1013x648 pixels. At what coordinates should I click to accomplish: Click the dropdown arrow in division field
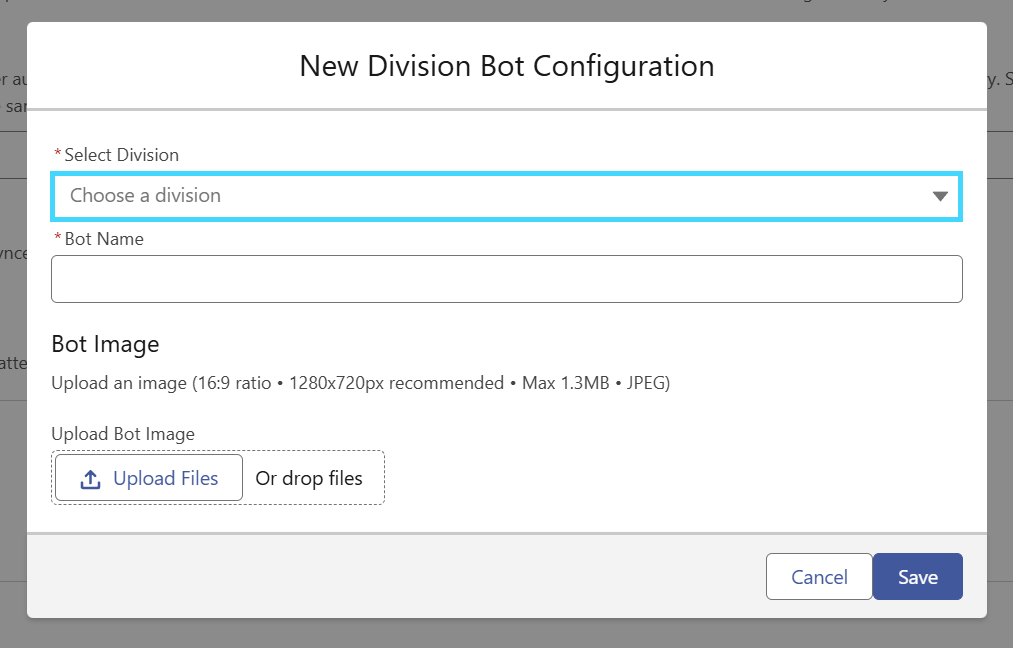tap(940, 196)
